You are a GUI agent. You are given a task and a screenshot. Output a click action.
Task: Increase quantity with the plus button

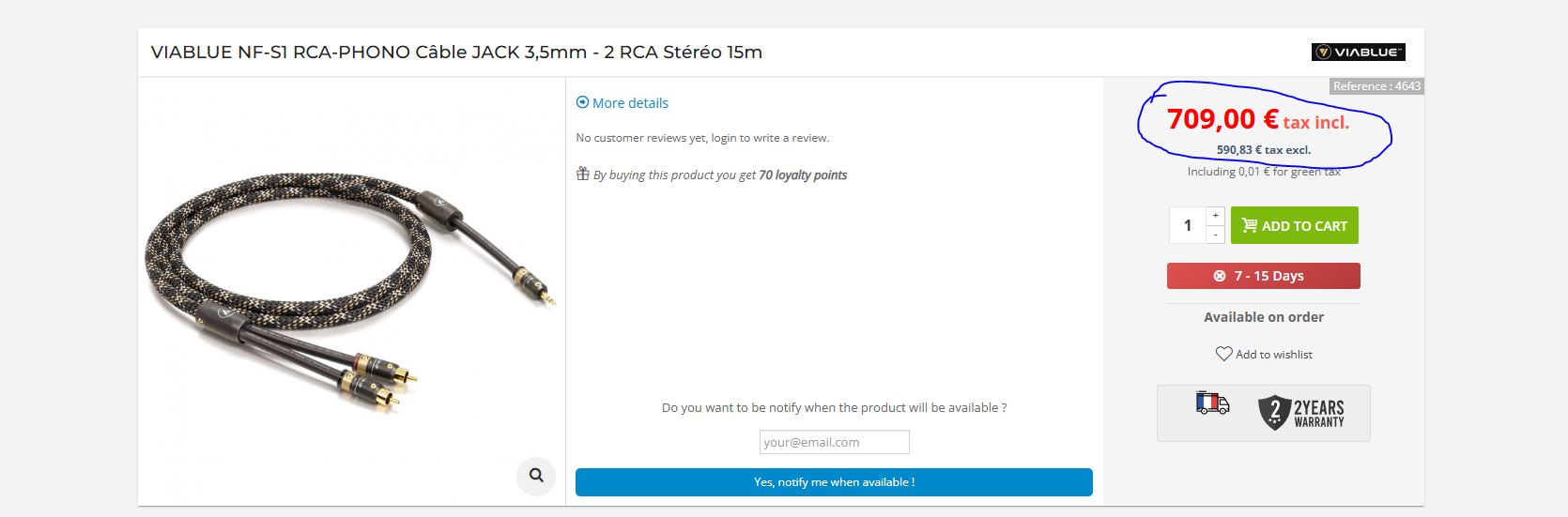pos(1215,216)
